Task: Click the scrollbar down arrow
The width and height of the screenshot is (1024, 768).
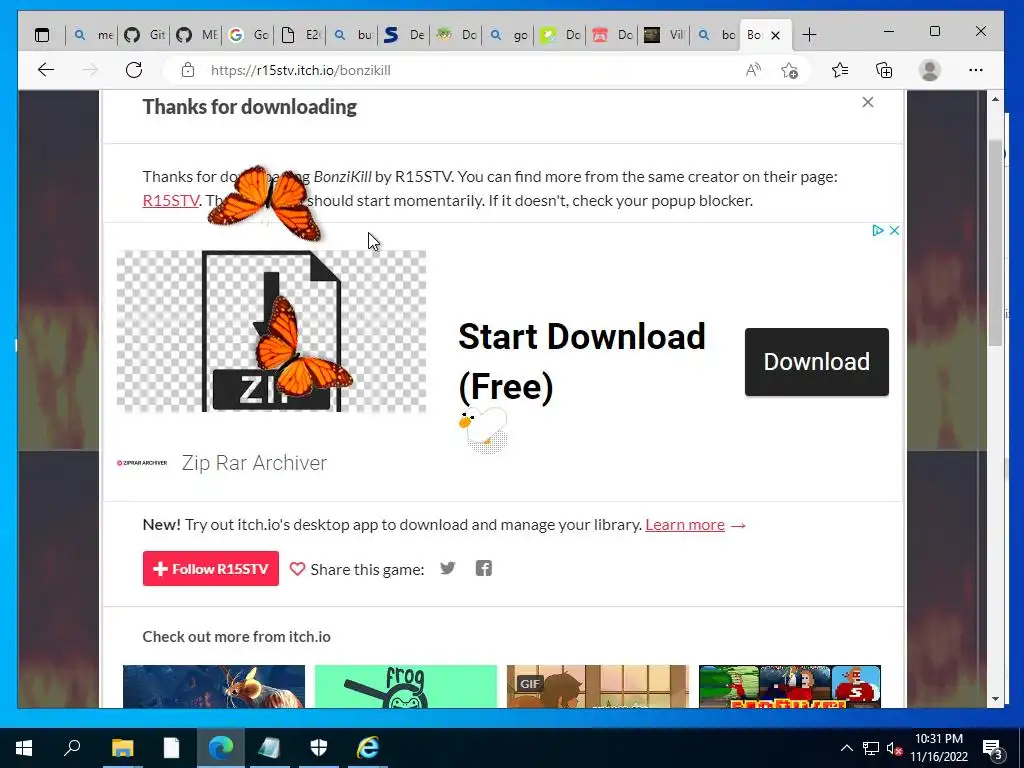Action: pos(995,699)
